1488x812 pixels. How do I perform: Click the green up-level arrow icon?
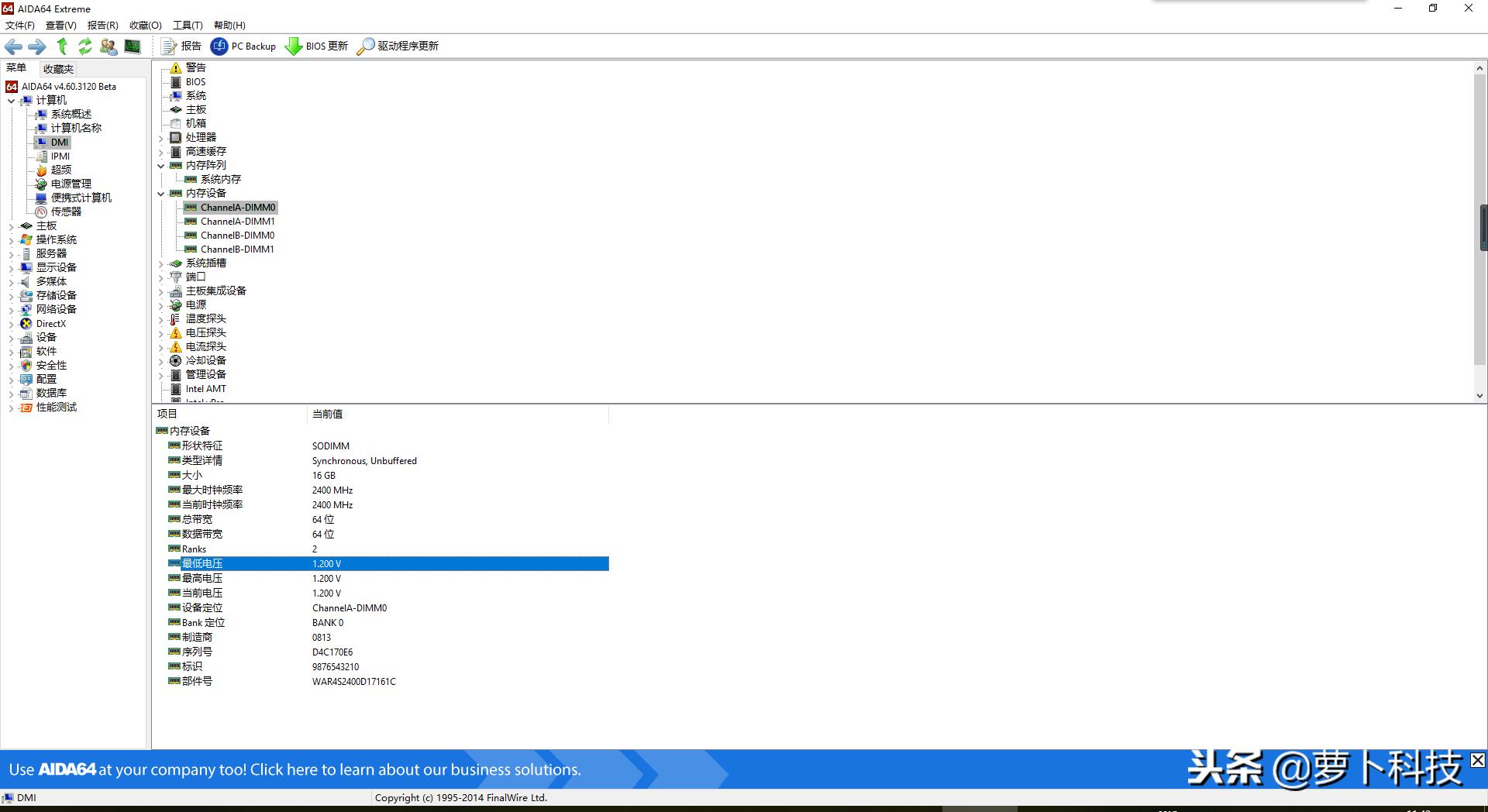(x=62, y=46)
